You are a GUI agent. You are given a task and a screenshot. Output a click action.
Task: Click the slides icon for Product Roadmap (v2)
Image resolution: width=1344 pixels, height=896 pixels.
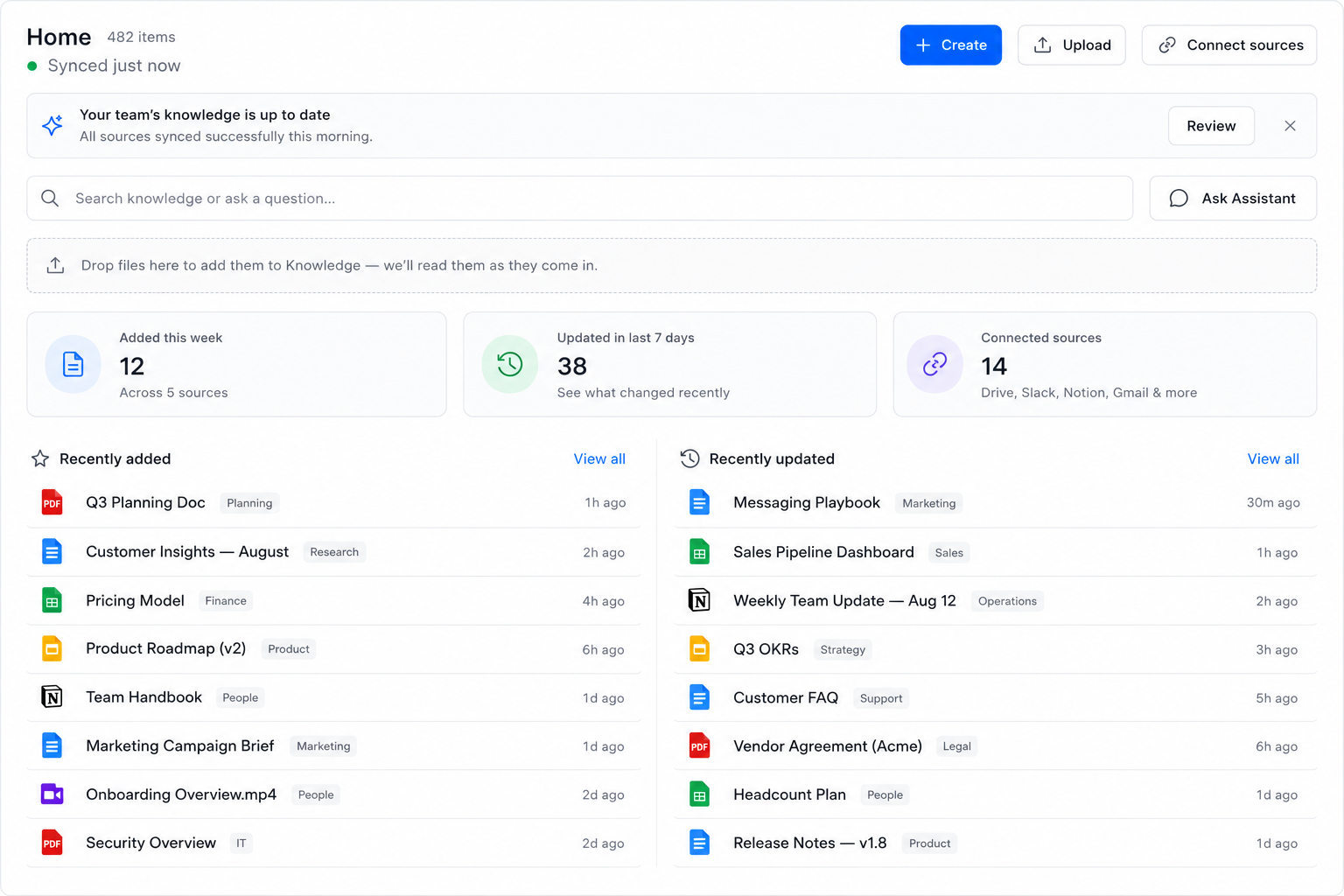coord(52,648)
